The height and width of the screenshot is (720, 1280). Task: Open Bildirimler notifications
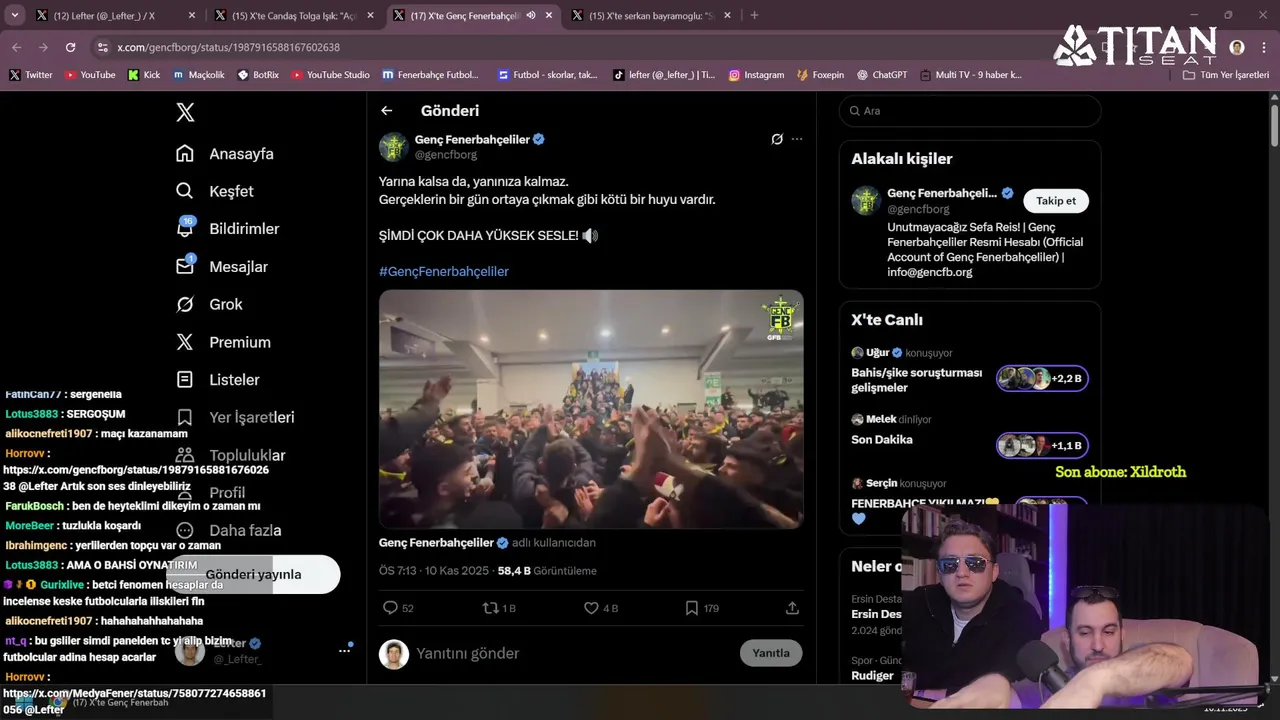(x=227, y=229)
